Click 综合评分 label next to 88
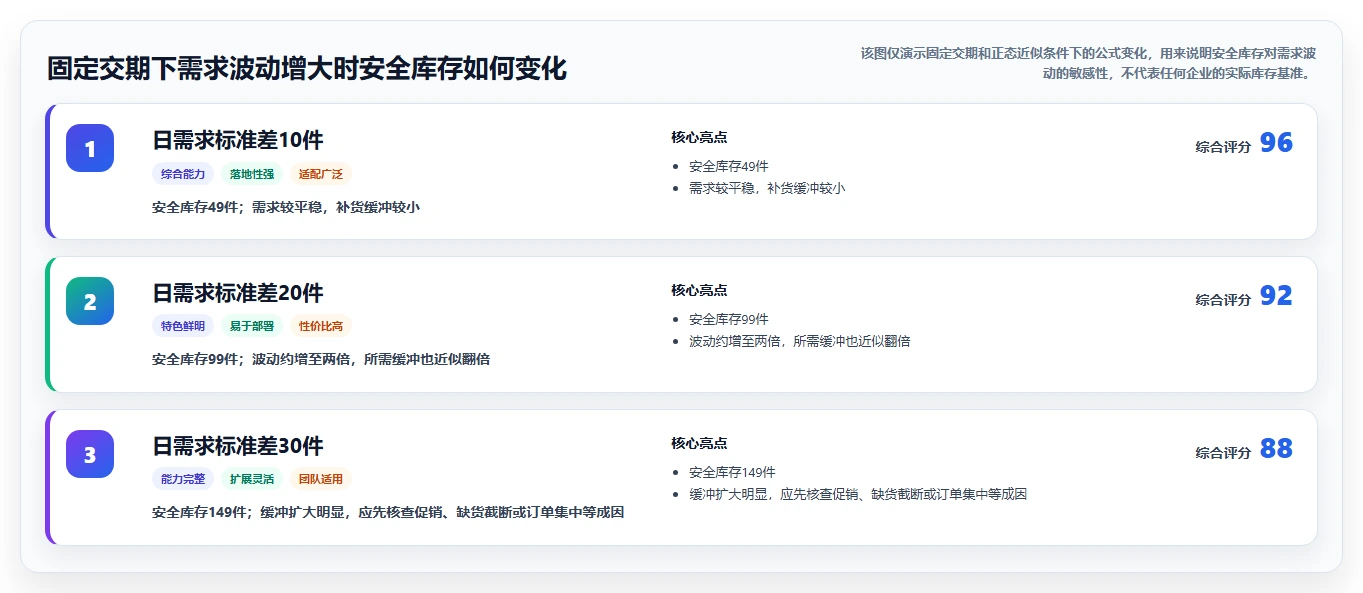This screenshot has width=1363, height=593. [x=1223, y=452]
